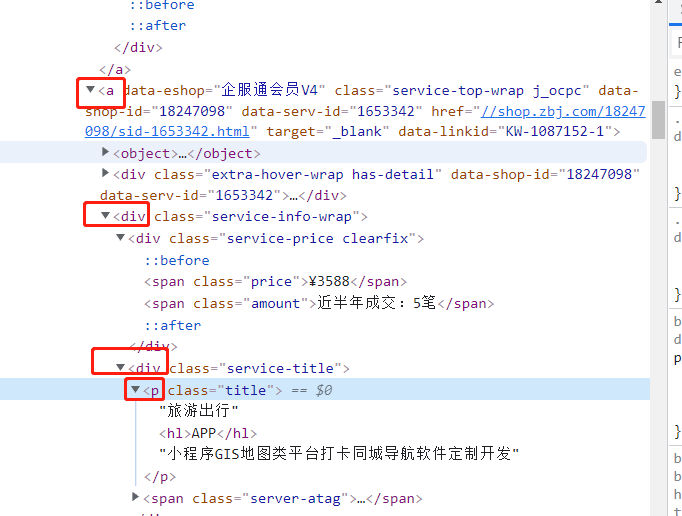Collapse the a data-eshop element node
This screenshot has height=516, width=682.
coord(90,90)
